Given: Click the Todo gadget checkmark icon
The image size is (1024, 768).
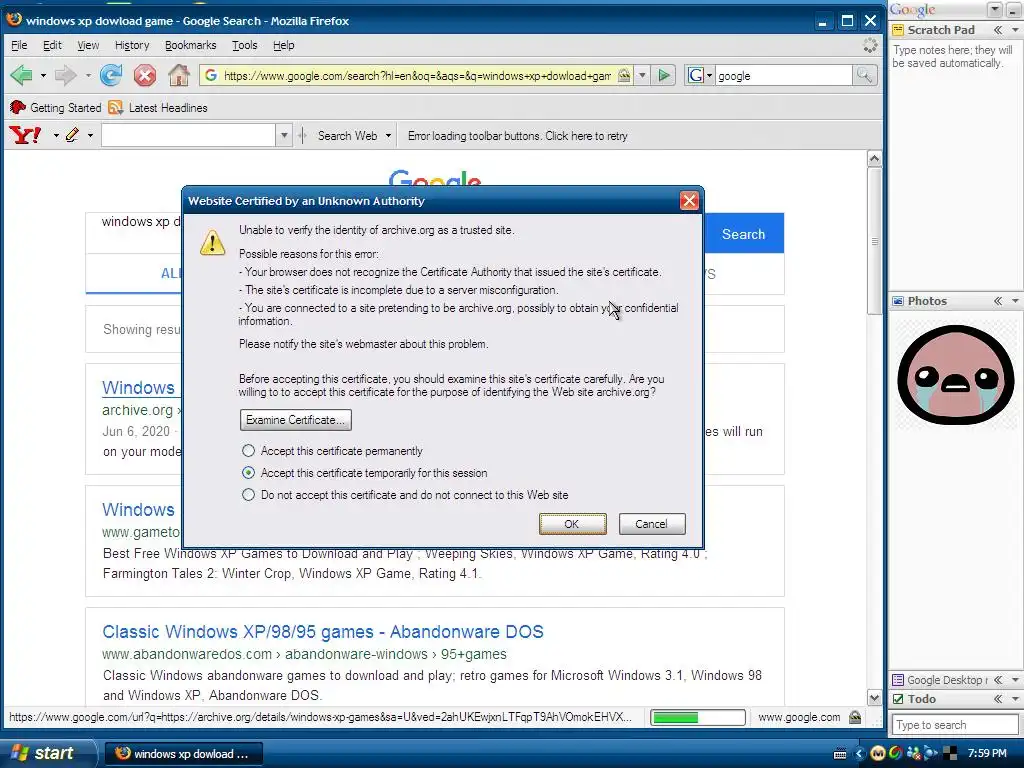Looking at the screenshot, I should pos(898,699).
